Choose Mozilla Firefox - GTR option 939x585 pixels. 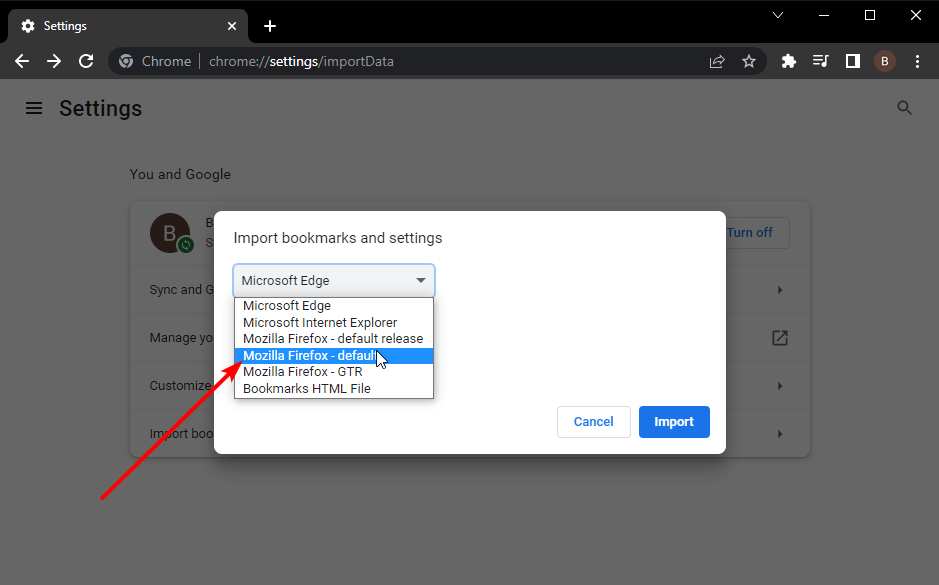tap(334, 372)
